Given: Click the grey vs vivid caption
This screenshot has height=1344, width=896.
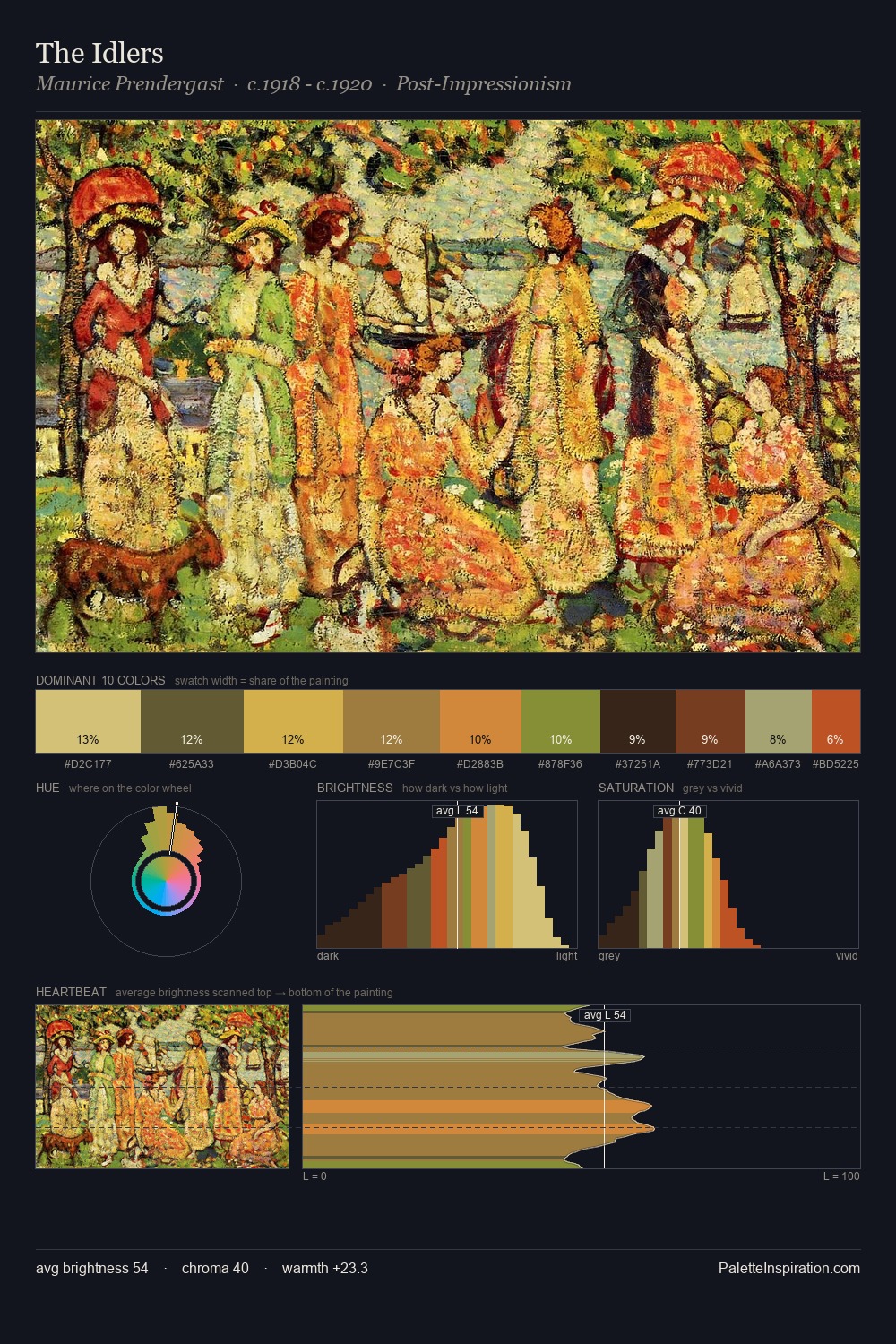Looking at the screenshot, I should tap(712, 788).
